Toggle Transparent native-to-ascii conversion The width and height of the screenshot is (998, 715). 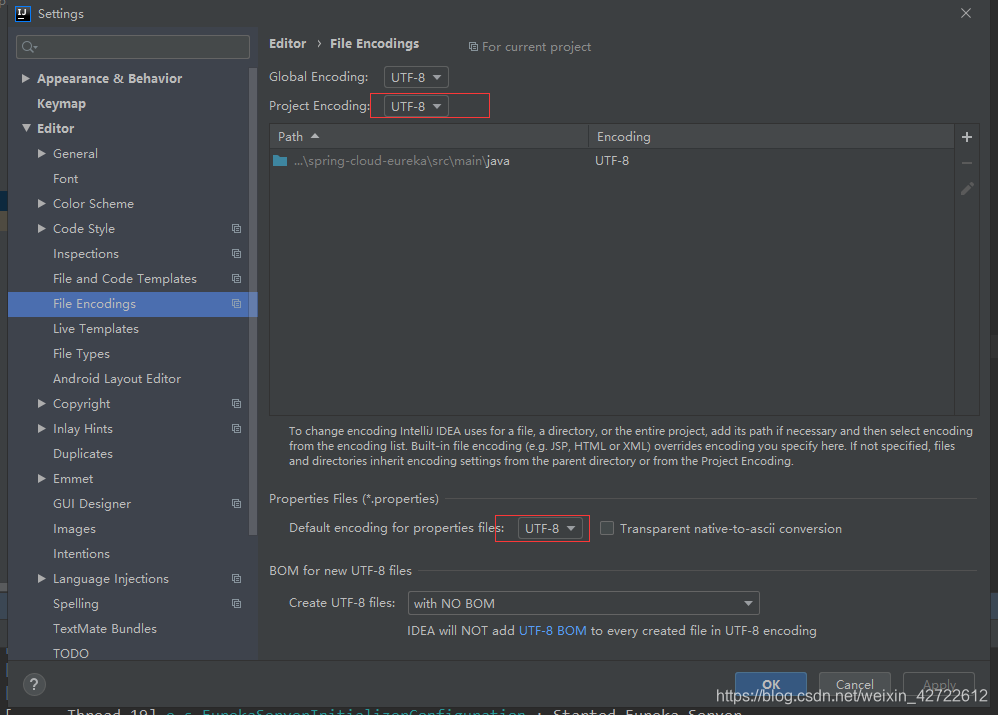[607, 527]
